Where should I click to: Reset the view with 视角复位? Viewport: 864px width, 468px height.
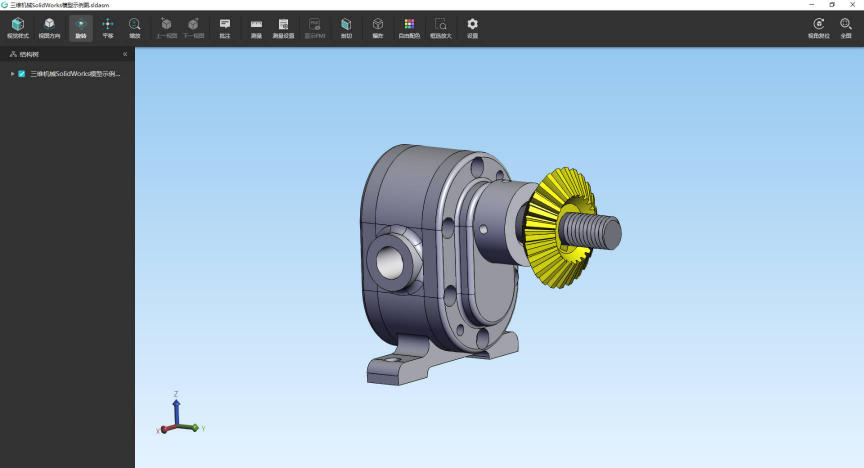click(x=818, y=27)
